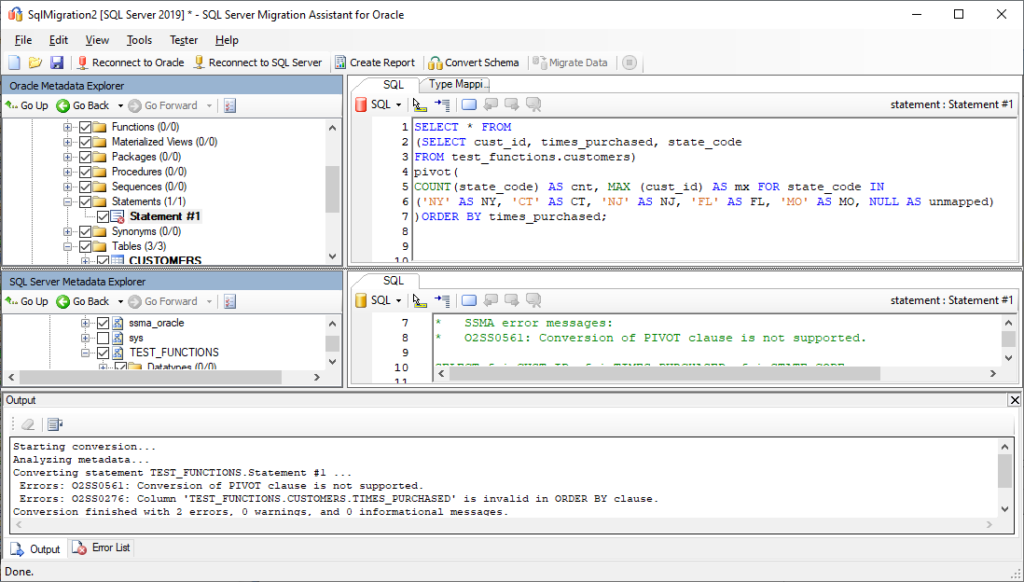The width and height of the screenshot is (1024, 582).
Task: Click Oracle explorer vertical scrollbar thumb
Action: (332, 189)
